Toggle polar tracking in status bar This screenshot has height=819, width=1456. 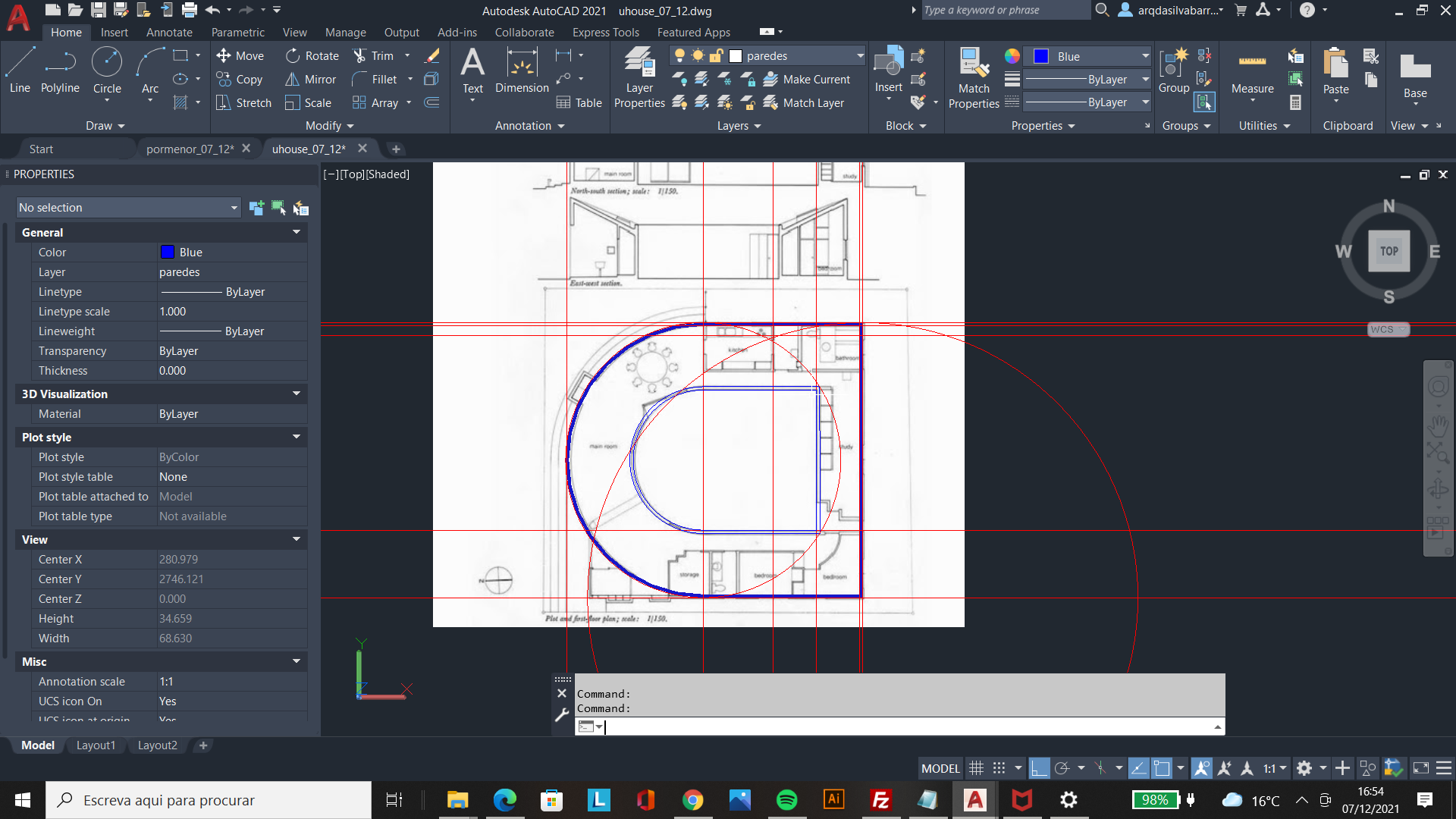tap(1062, 768)
